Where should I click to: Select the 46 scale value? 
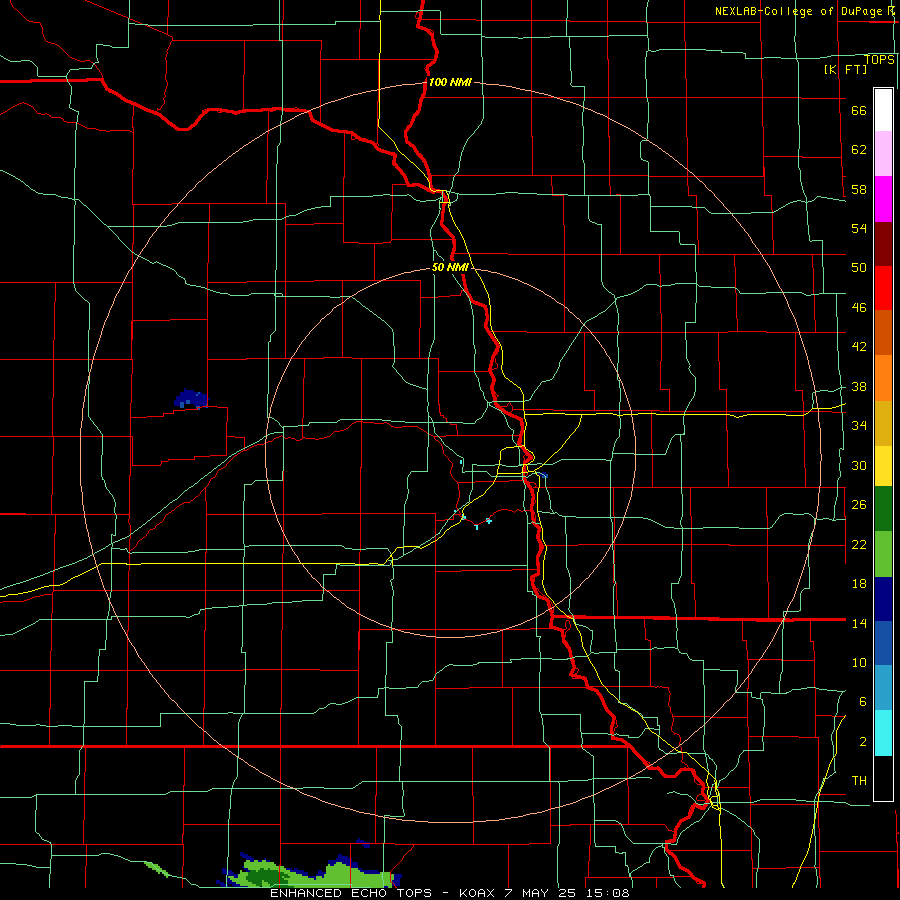point(859,308)
